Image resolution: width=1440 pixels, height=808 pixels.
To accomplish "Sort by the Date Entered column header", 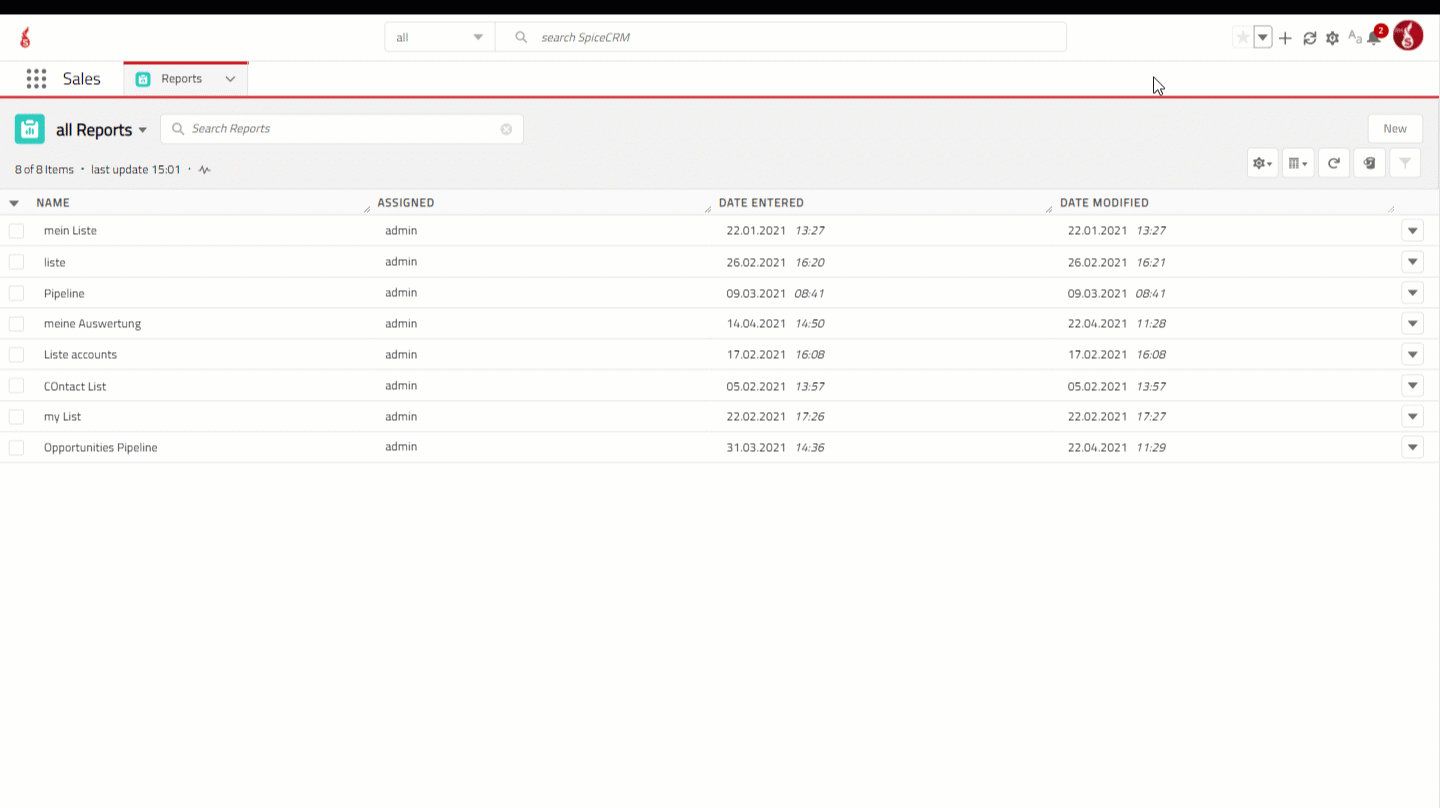I will click(x=761, y=203).
